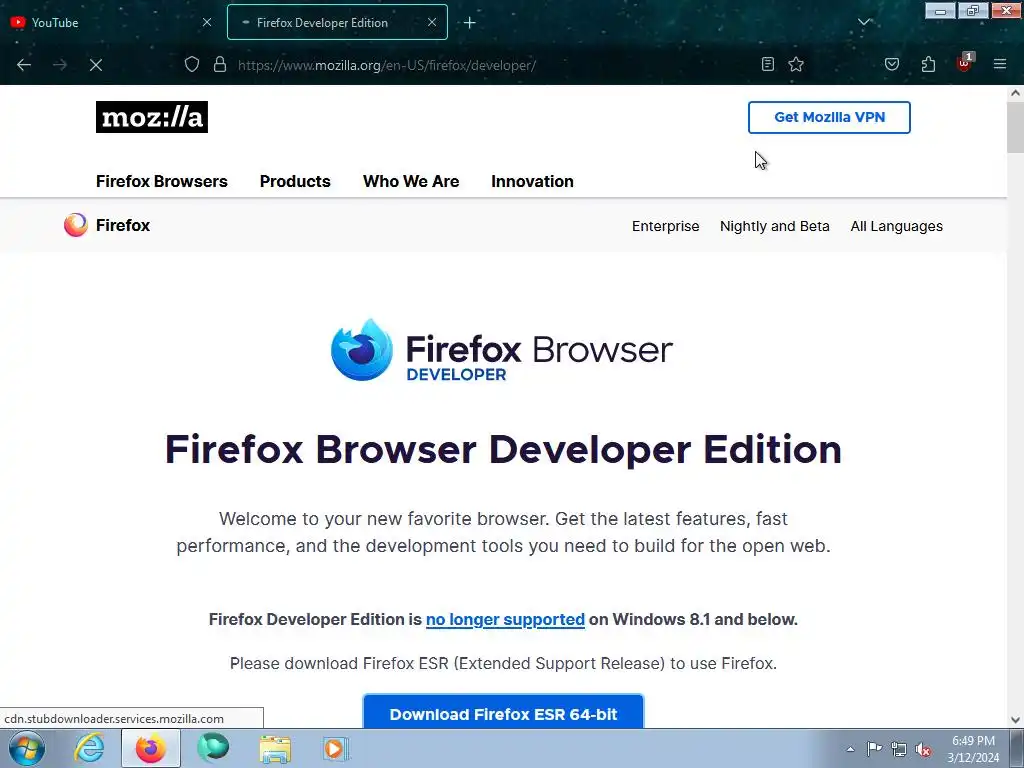This screenshot has width=1024, height=768.
Task: Download Firefox ESR 64-bit
Action: 504,712
